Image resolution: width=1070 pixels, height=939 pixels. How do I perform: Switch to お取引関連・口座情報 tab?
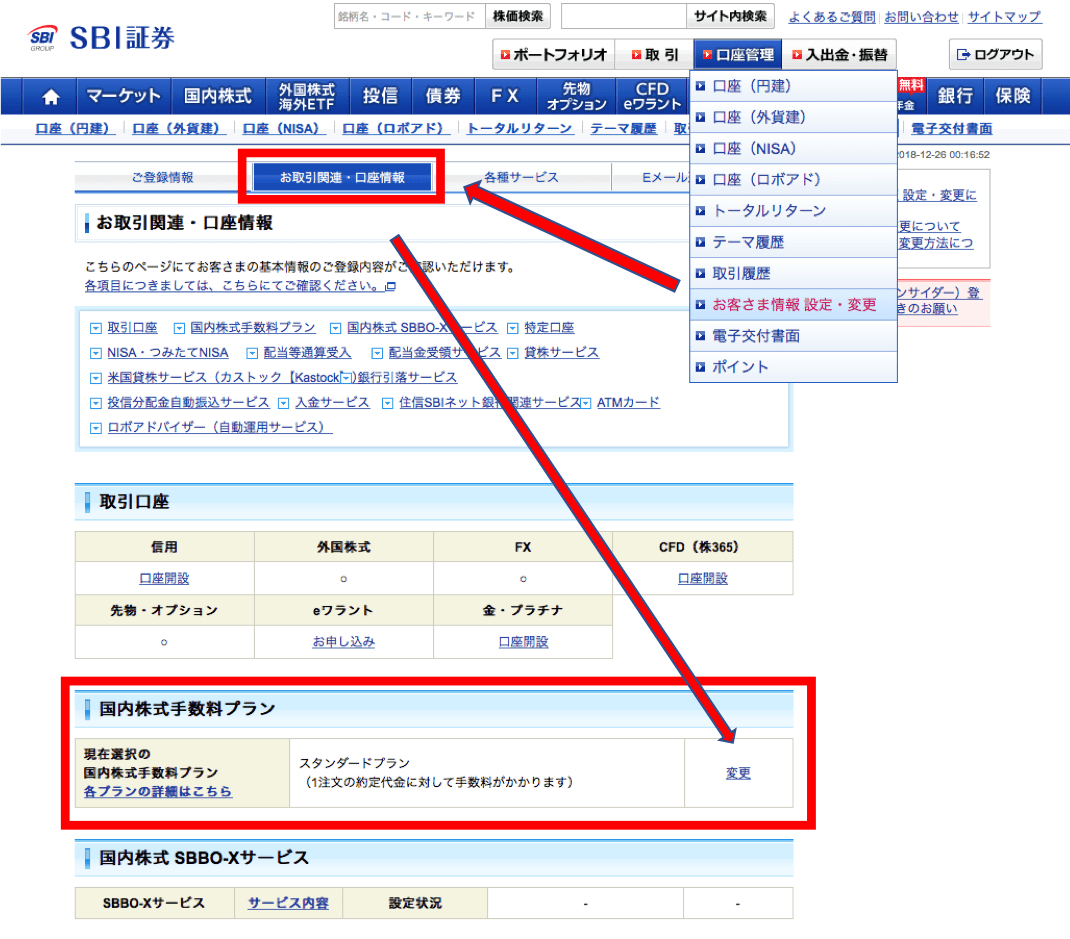point(342,177)
